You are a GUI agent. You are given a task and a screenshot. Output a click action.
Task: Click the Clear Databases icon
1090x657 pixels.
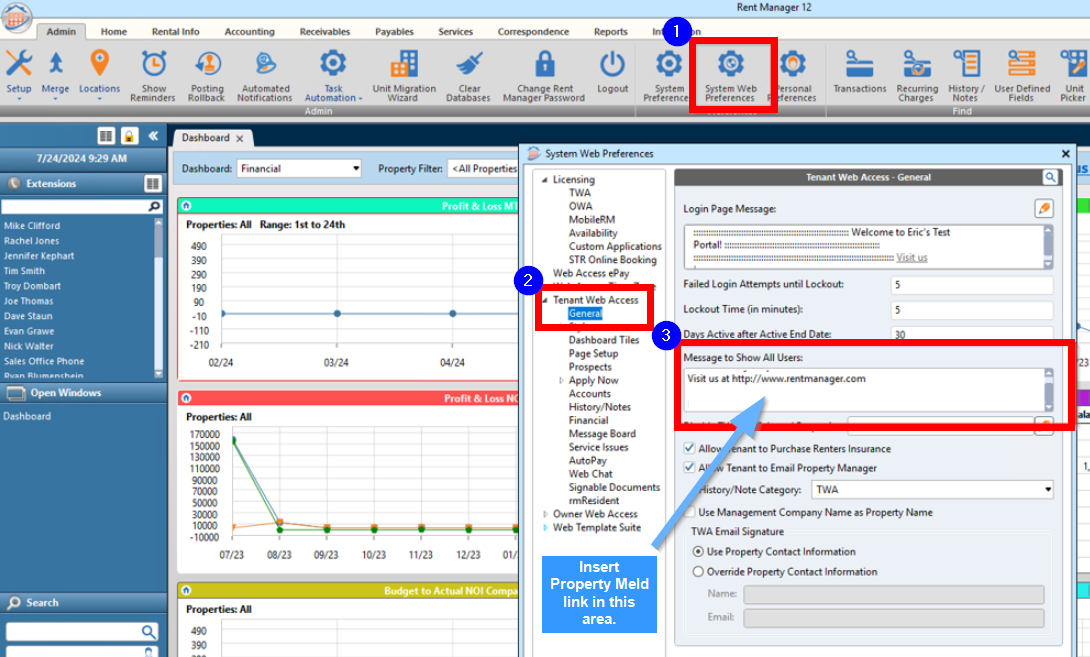click(x=469, y=74)
